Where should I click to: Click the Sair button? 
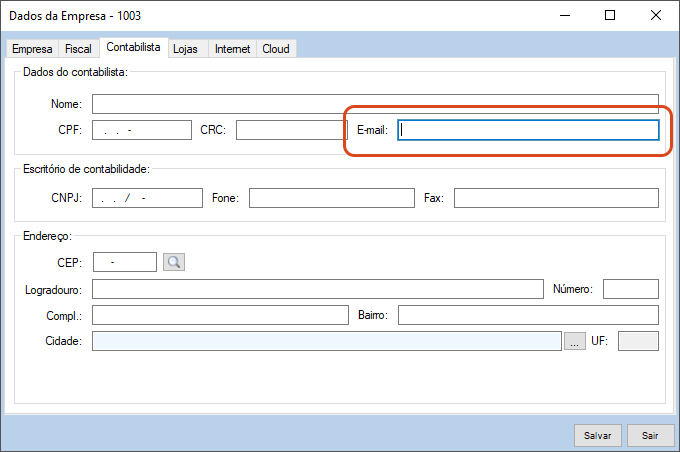click(x=650, y=436)
